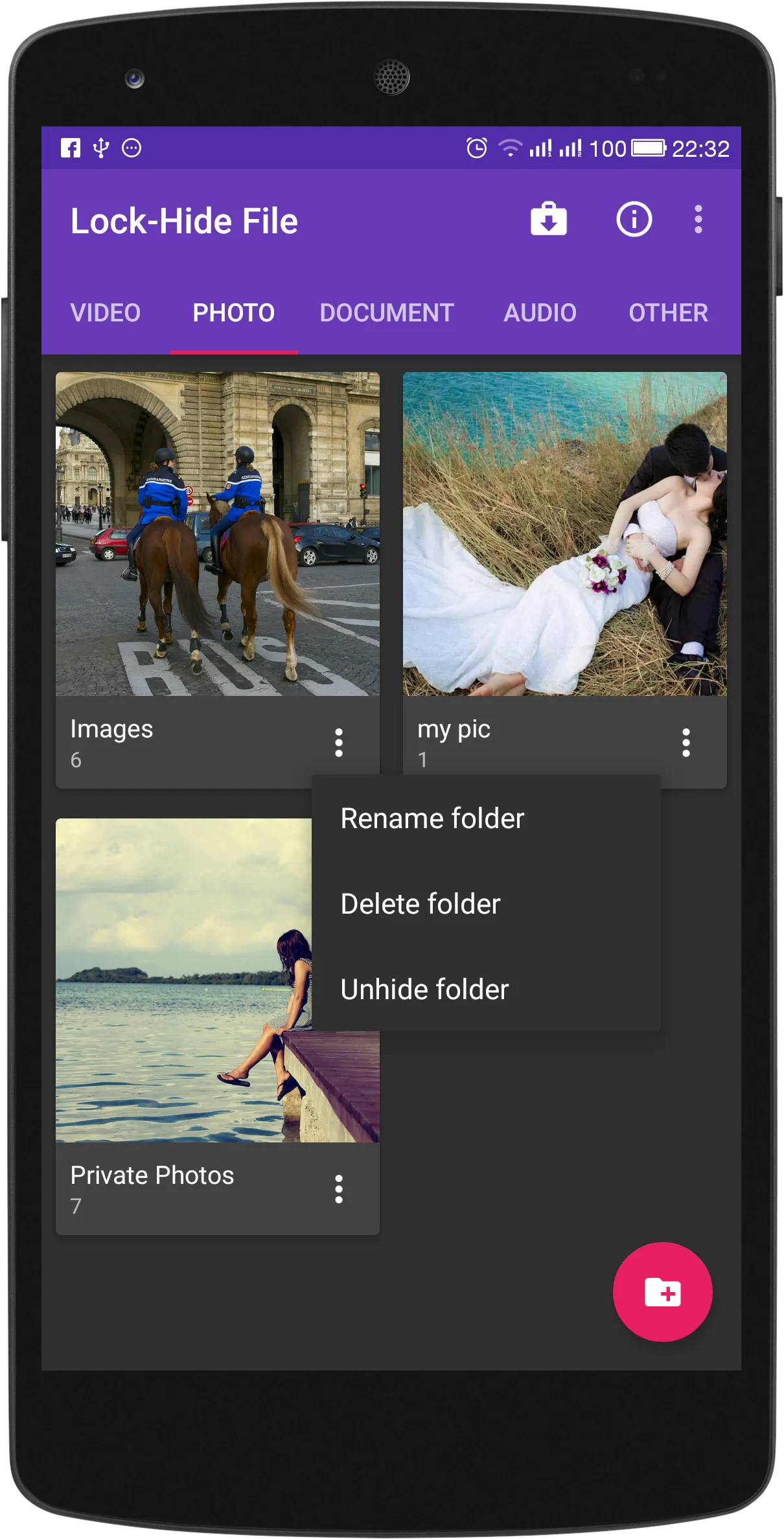Tap the Private Photos folder name
The image size is (784, 1539).
click(152, 1175)
